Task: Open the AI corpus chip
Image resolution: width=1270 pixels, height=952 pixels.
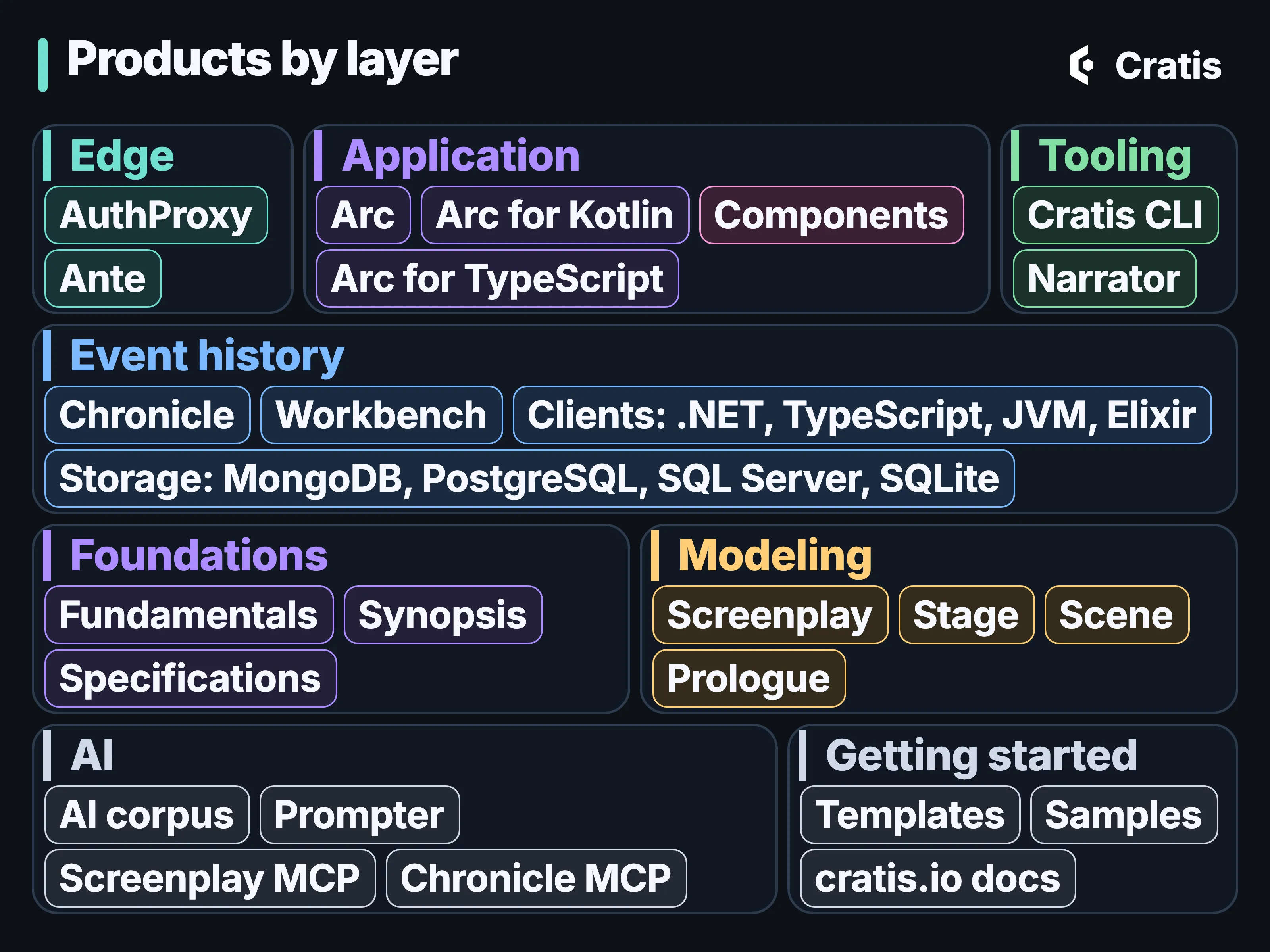Action: tap(147, 815)
